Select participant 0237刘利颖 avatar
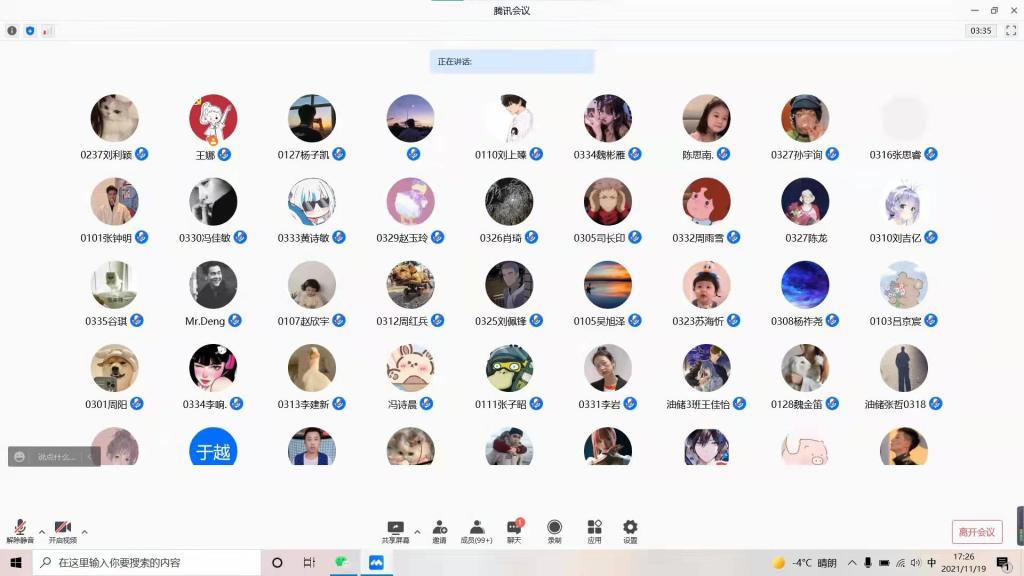The height and width of the screenshot is (576, 1024). 114,118
